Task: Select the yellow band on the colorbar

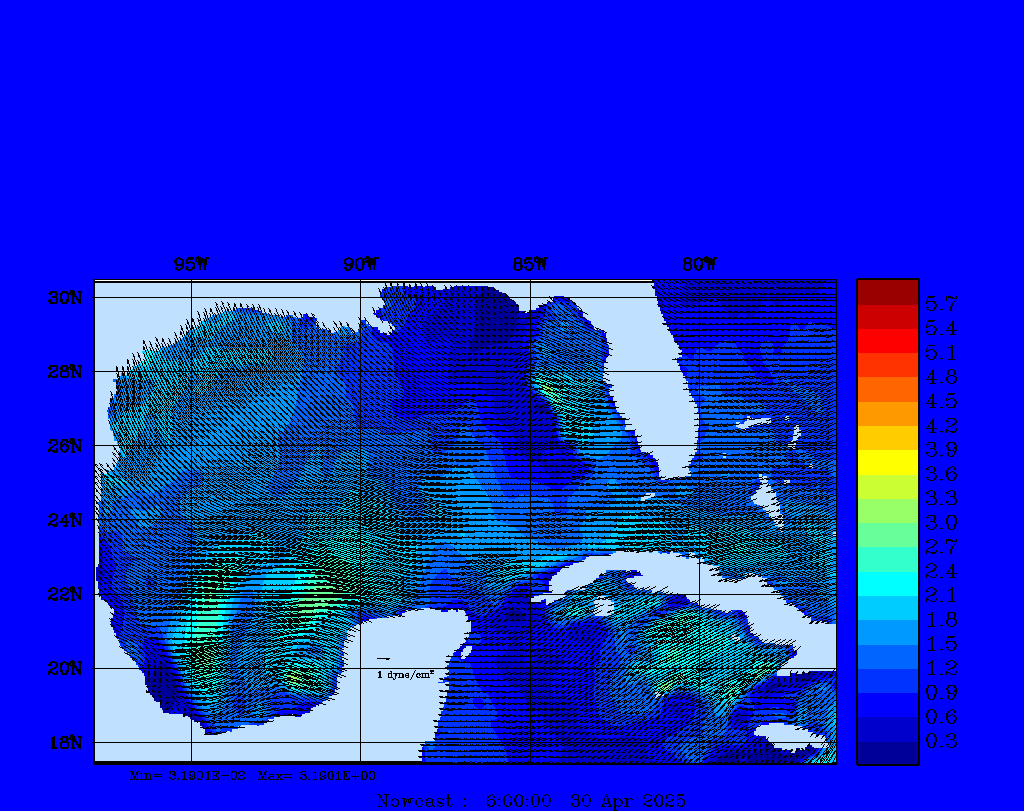Action: click(x=887, y=462)
